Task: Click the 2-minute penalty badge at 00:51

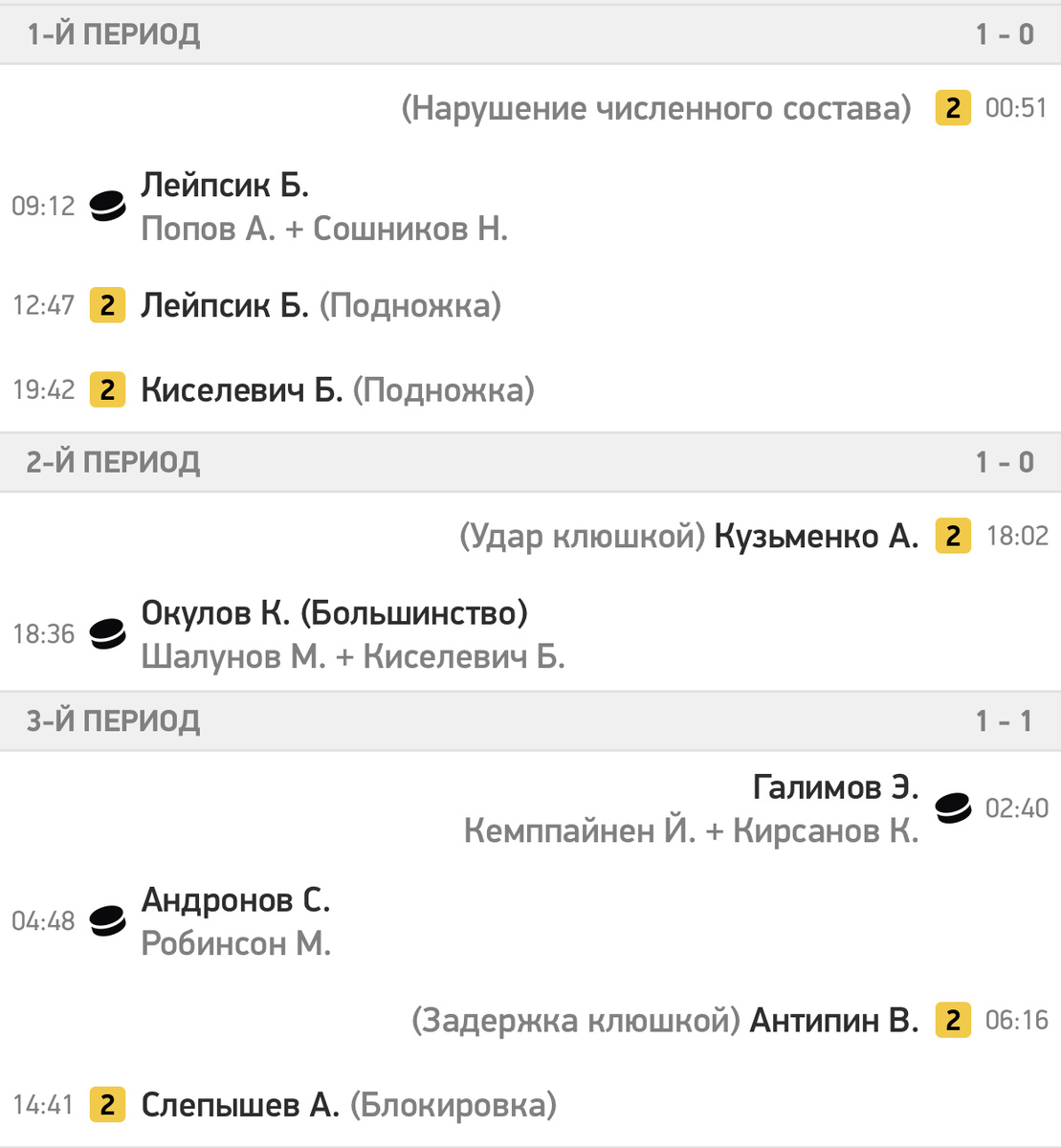Action: point(953,108)
